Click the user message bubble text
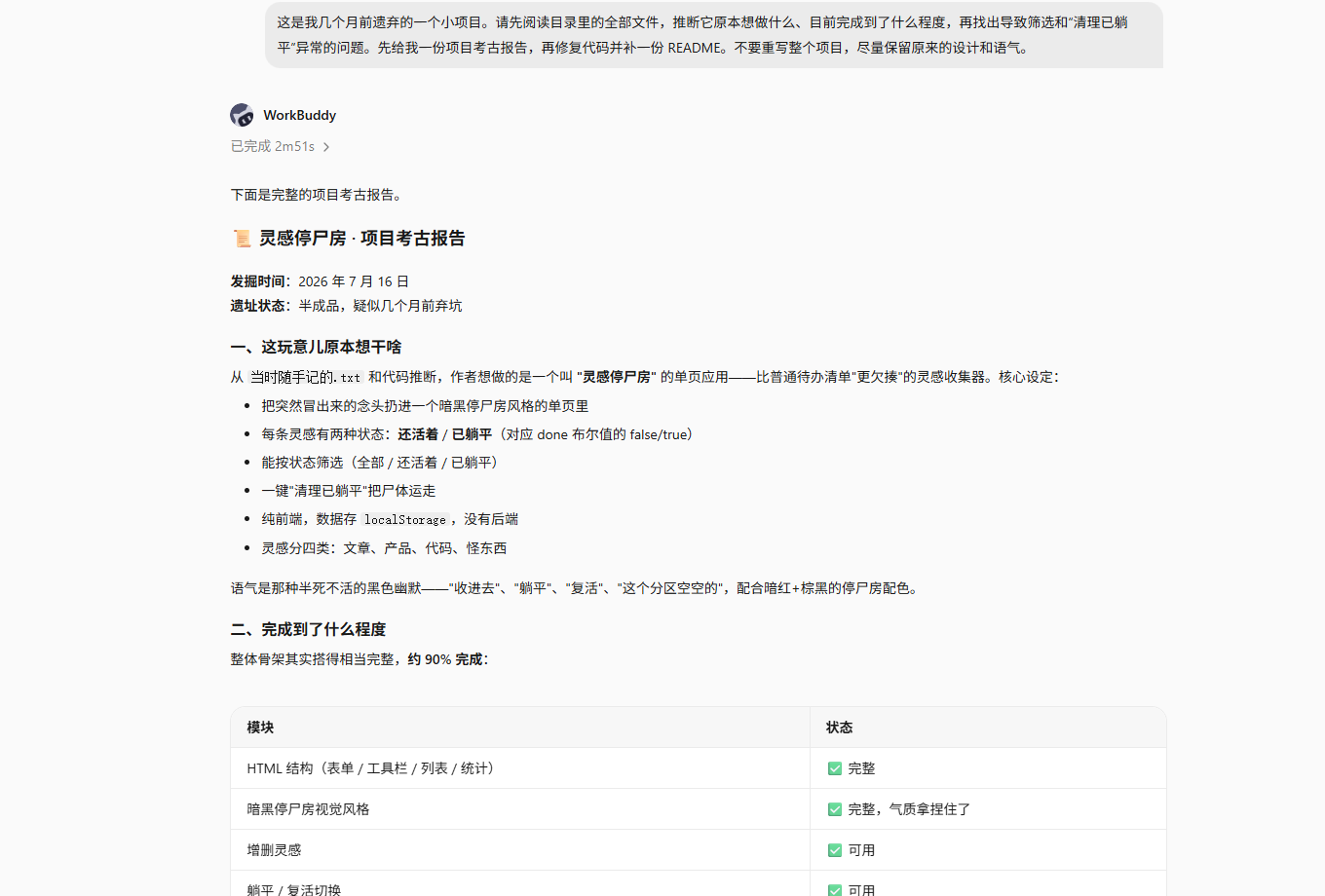 click(701, 34)
